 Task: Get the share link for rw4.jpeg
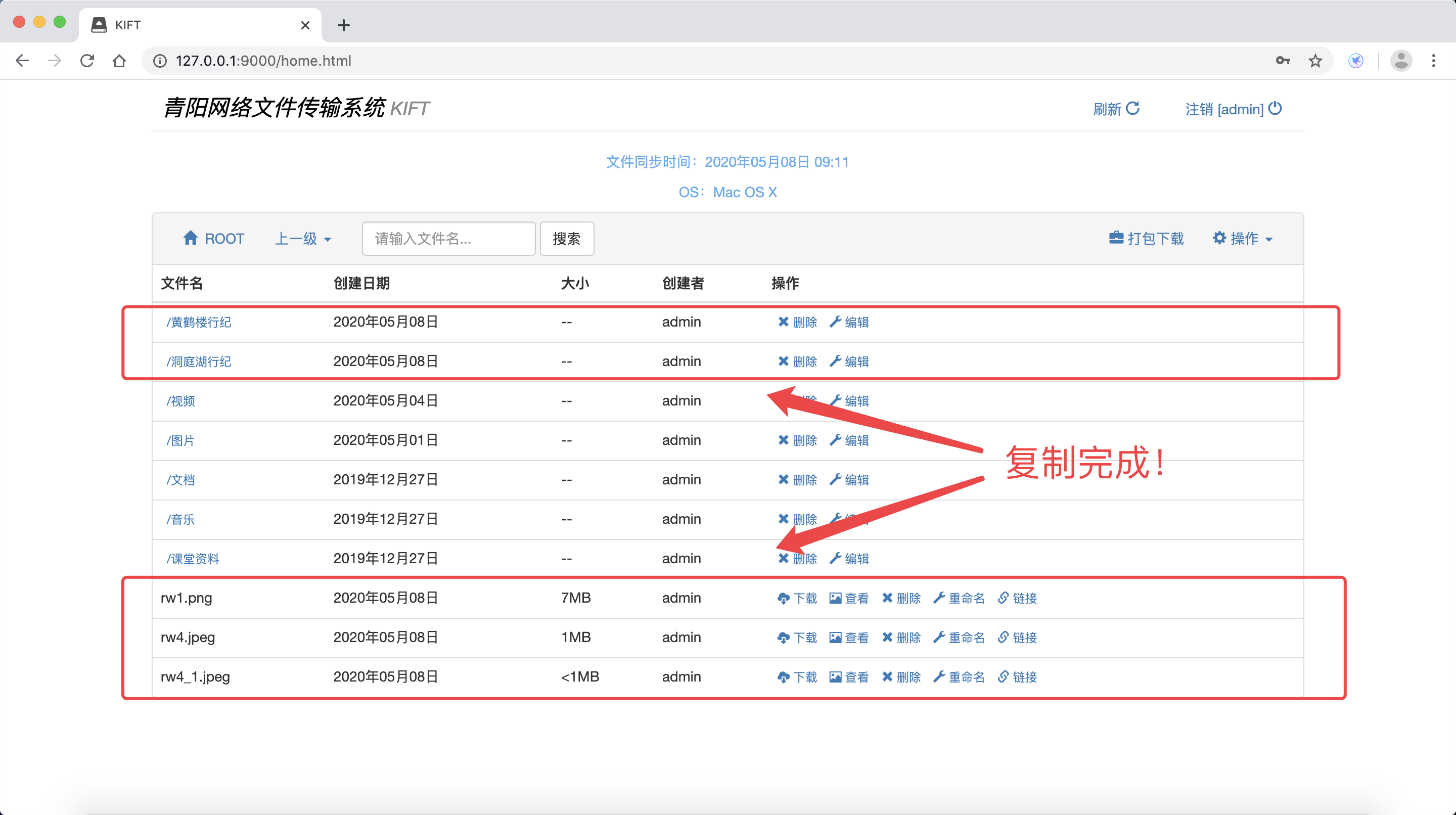click(x=1017, y=638)
